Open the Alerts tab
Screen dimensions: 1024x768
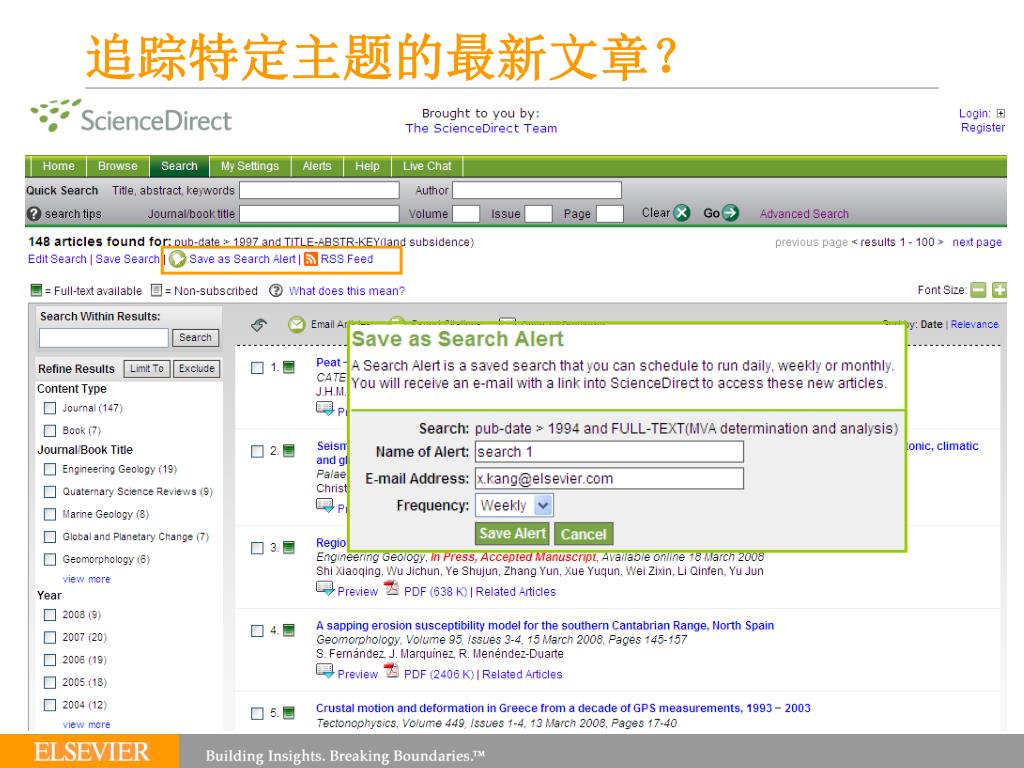pos(317,166)
